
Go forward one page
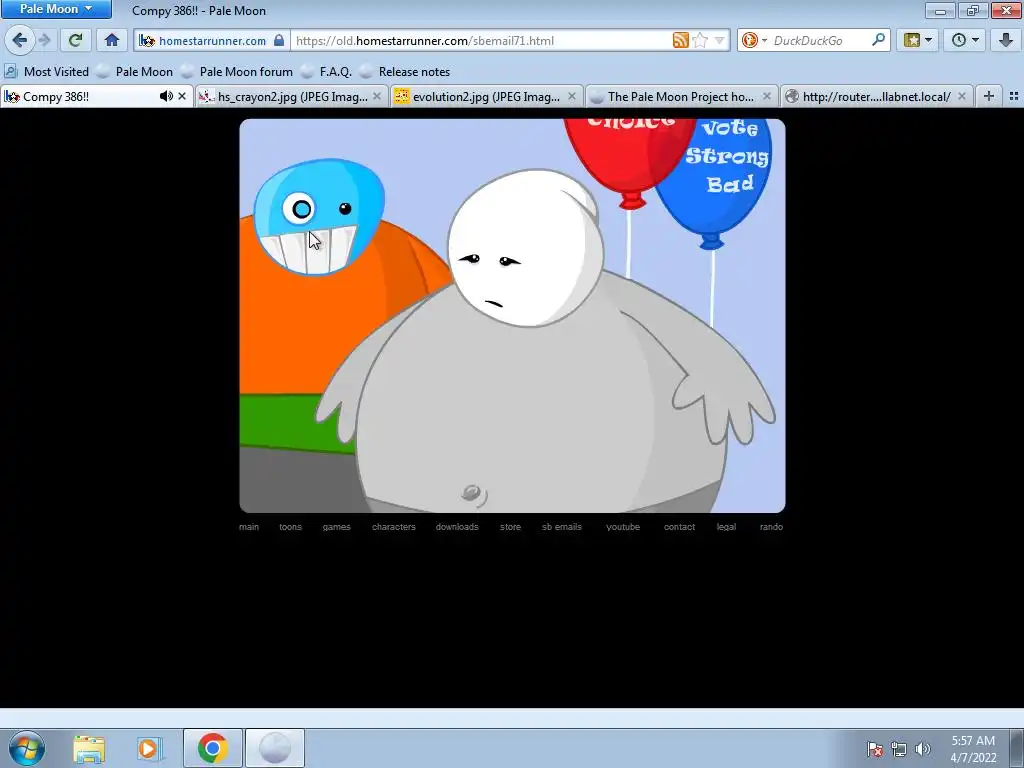tap(44, 40)
